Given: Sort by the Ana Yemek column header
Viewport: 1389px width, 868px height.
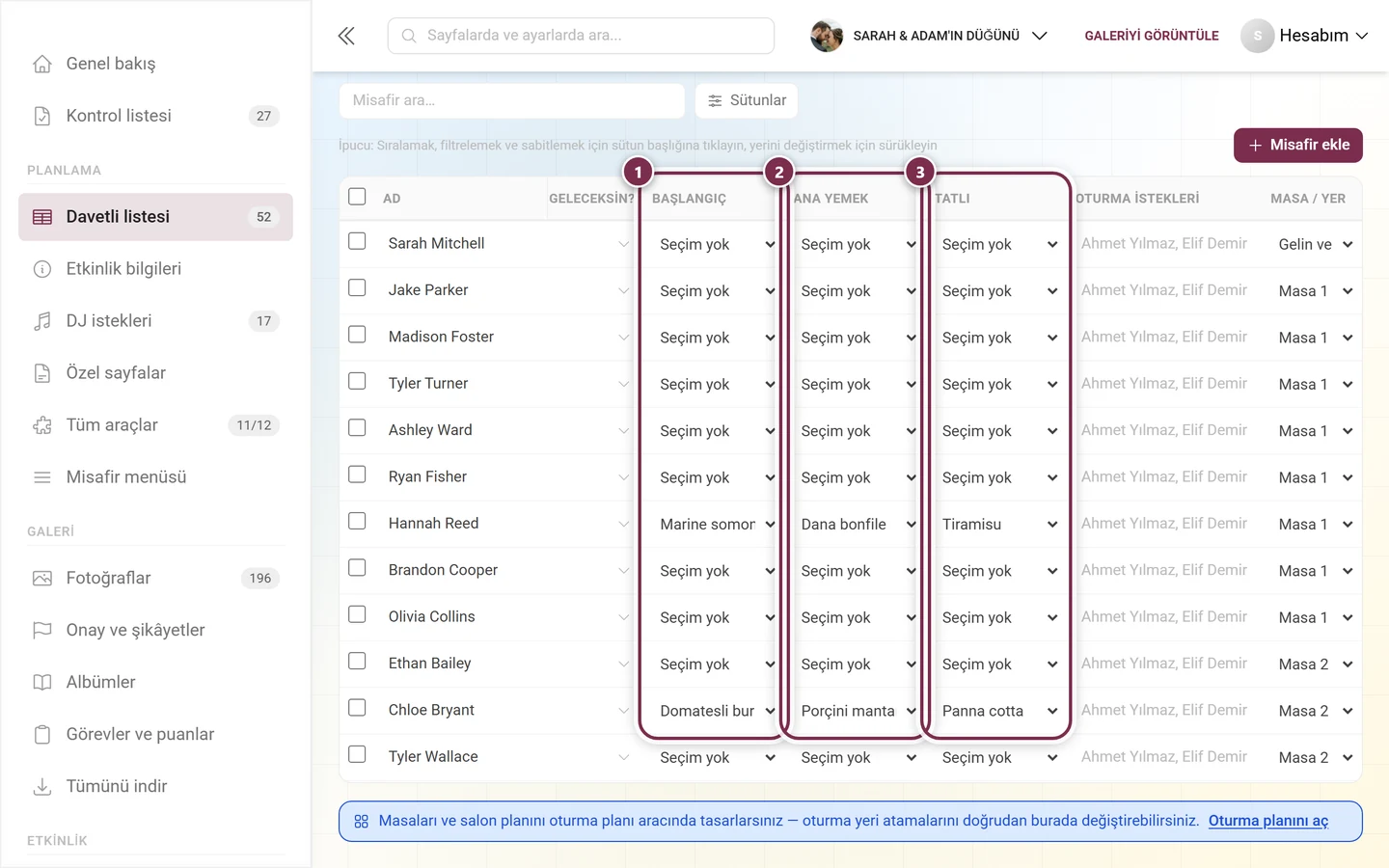Looking at the screenshot, I should tap(831, 199).
